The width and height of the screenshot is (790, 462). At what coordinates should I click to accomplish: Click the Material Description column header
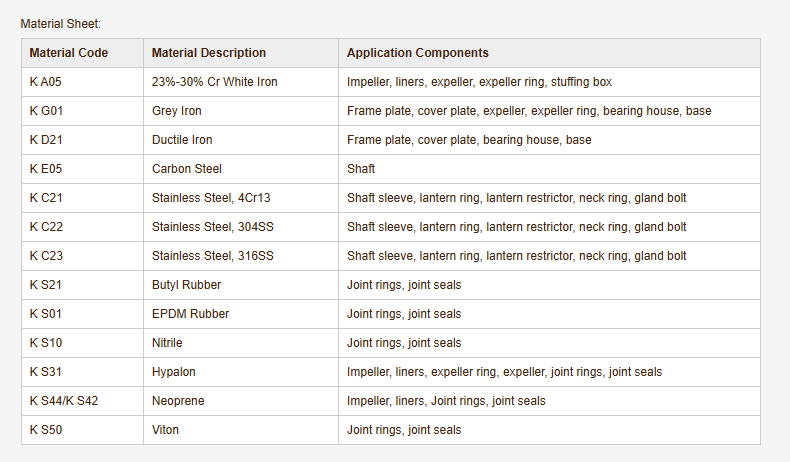pos(209,53)
